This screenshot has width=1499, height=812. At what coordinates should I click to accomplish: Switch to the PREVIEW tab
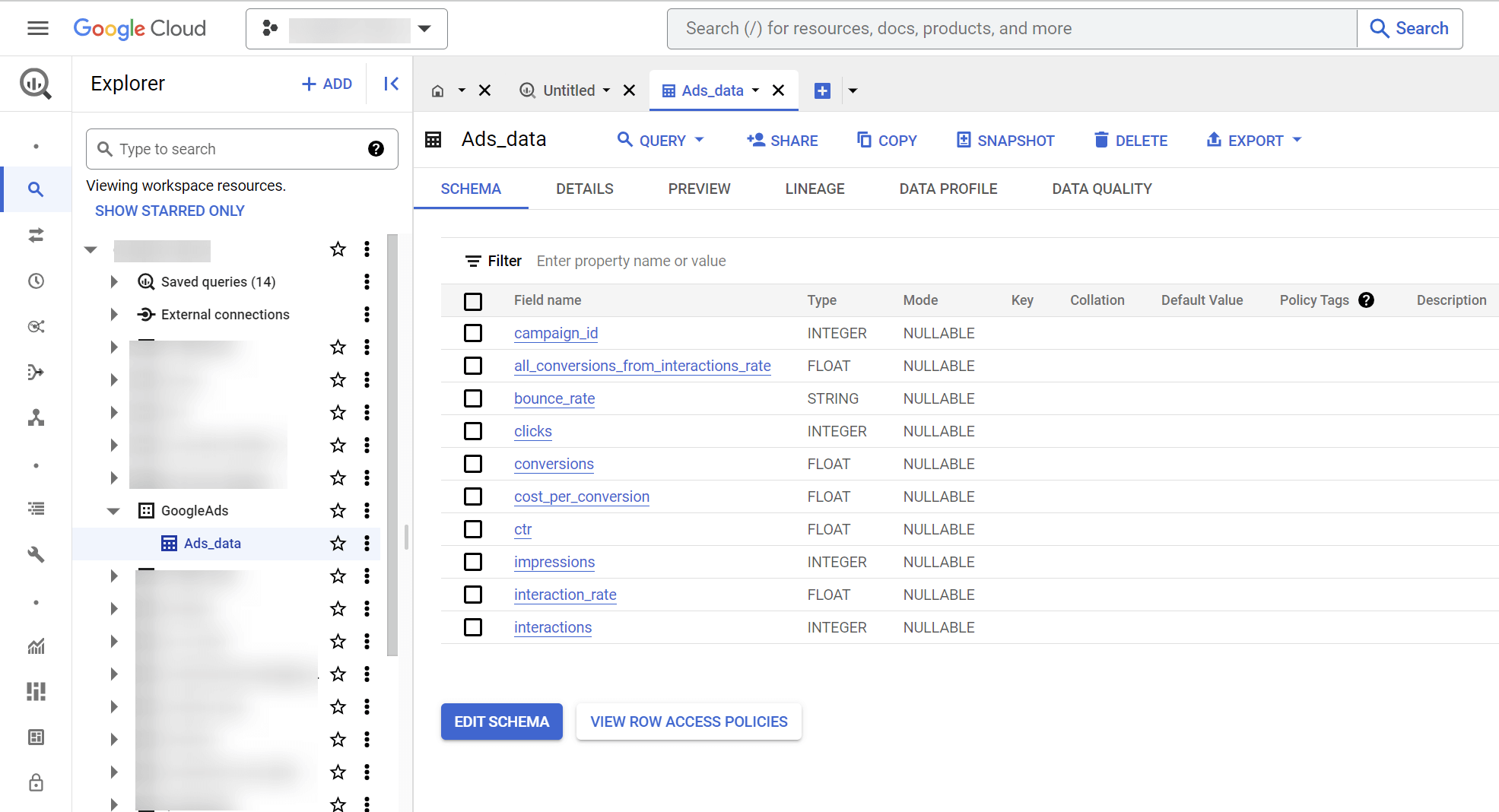[699, 189]
